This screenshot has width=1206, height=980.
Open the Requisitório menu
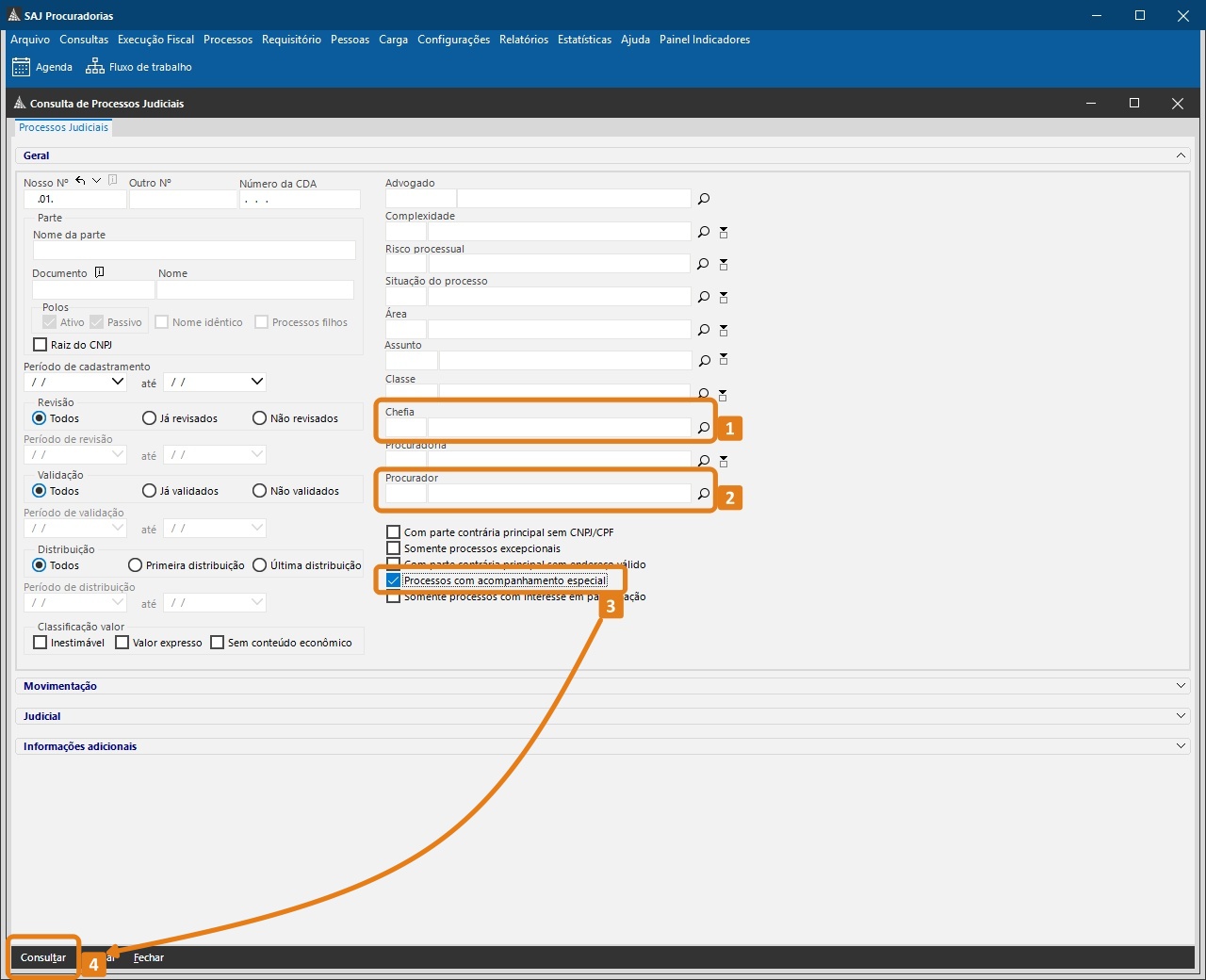[x=291, y=40]
